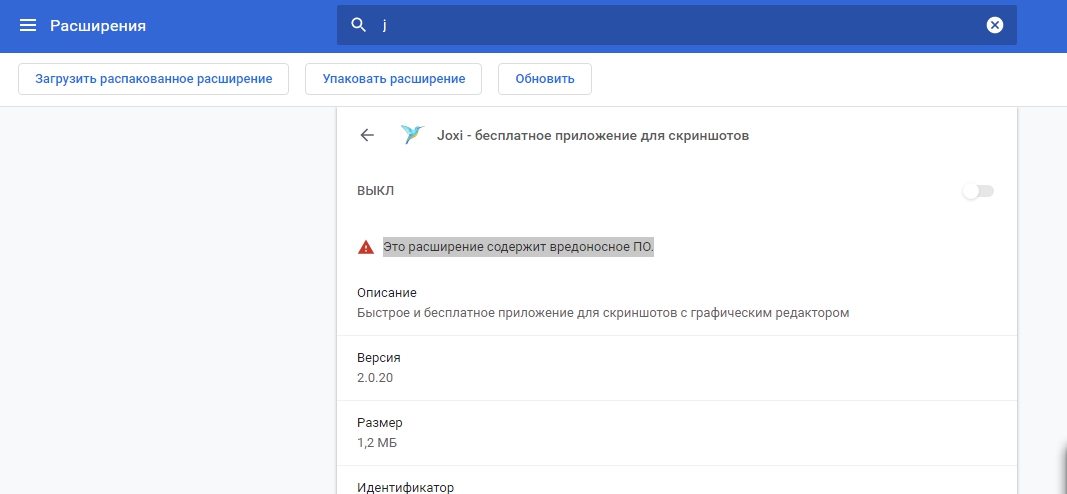Click the "Обновить" button
The width and height of the screenshot is (1067, 494).
pyautogui.click(x=544, y=79)
